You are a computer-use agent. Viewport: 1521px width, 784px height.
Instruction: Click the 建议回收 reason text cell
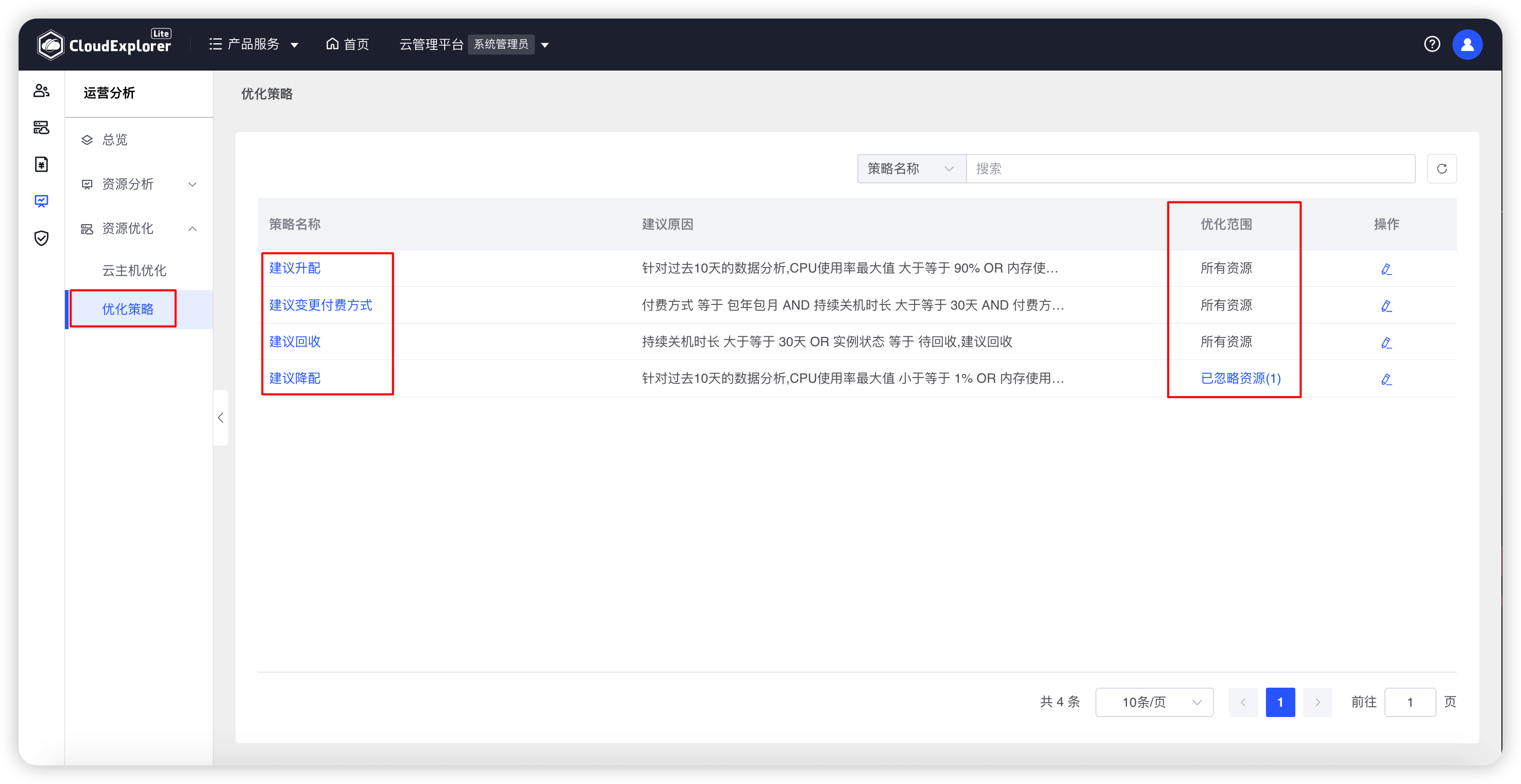(826, 342)
